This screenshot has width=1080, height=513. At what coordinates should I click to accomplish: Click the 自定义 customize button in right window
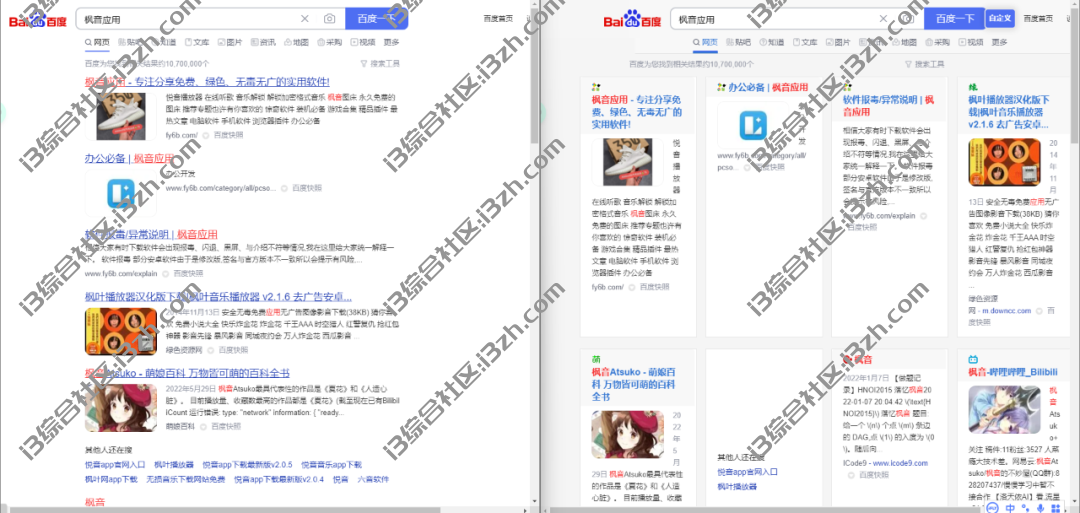[x=999, y=19]
